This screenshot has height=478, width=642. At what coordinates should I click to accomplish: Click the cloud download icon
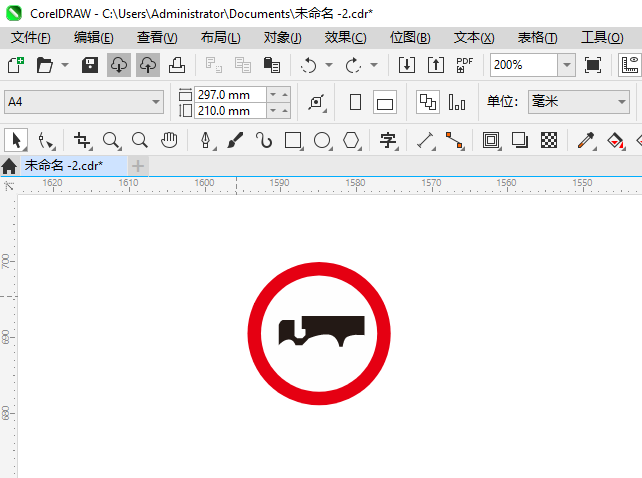[x=119, y=65]
